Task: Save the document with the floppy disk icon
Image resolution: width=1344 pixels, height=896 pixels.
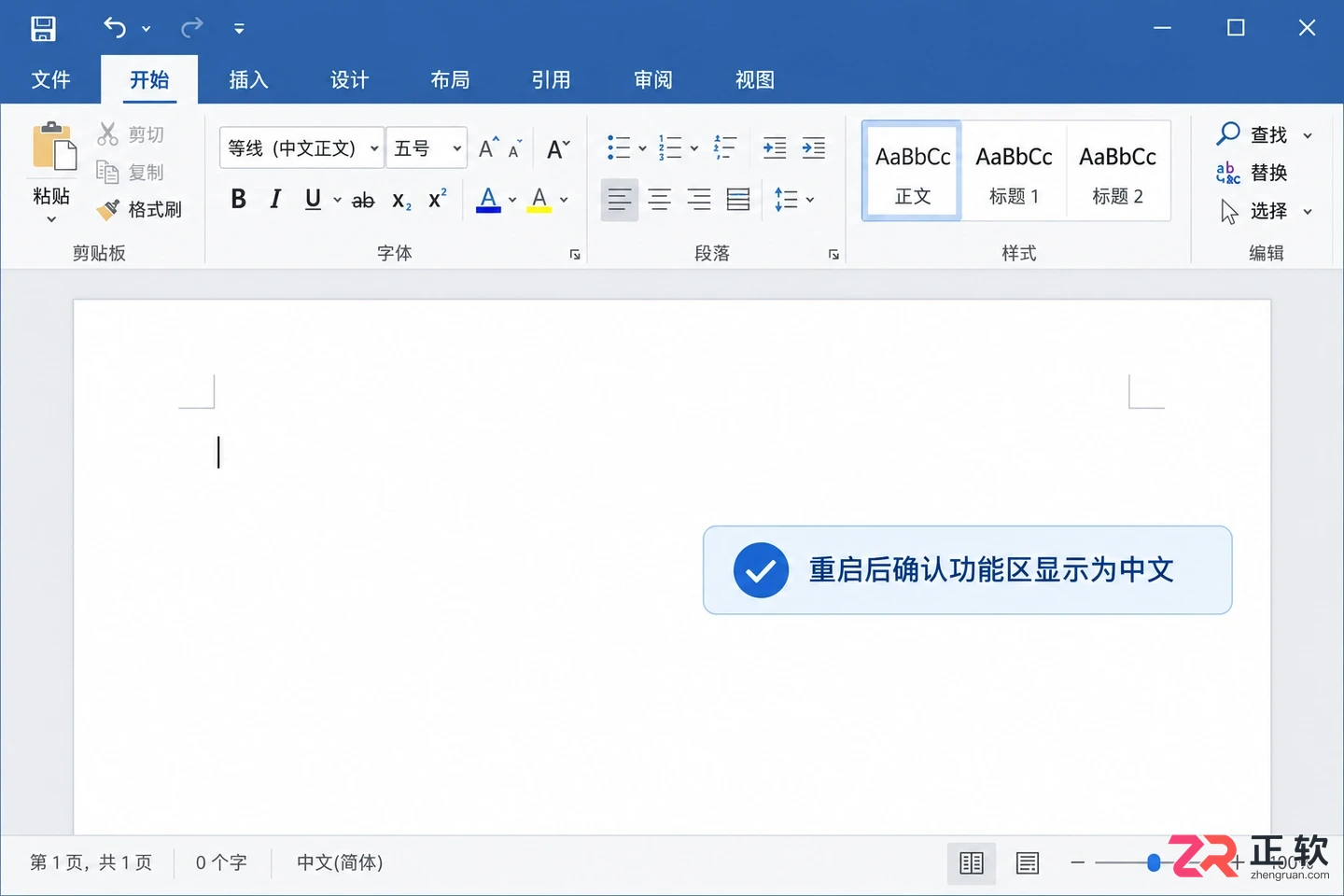Action: pyautogui.click(x=43, y=28)
